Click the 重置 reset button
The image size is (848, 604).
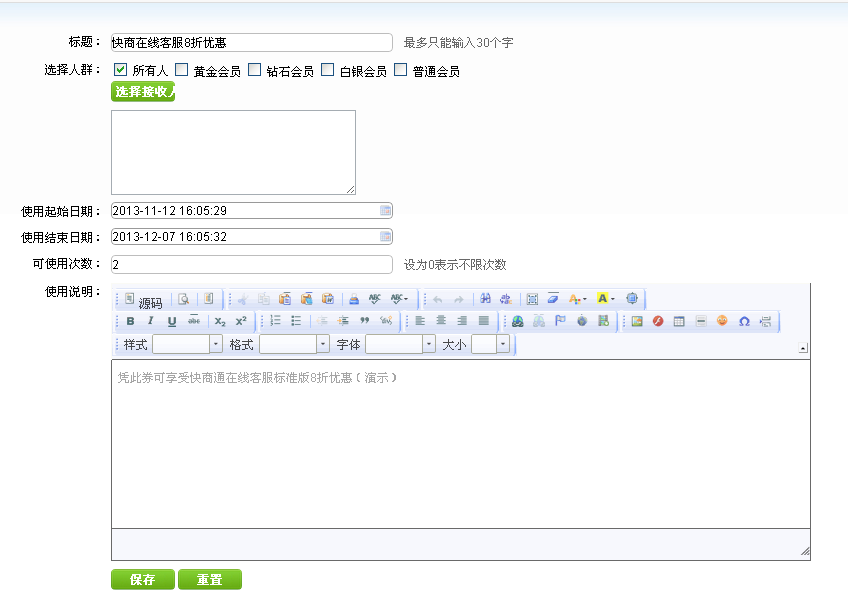click(x=209, y=580)
